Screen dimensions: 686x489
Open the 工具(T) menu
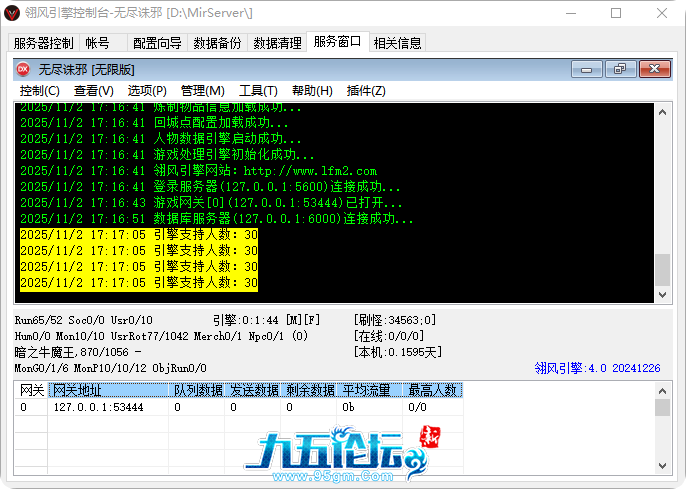point(258,91)
